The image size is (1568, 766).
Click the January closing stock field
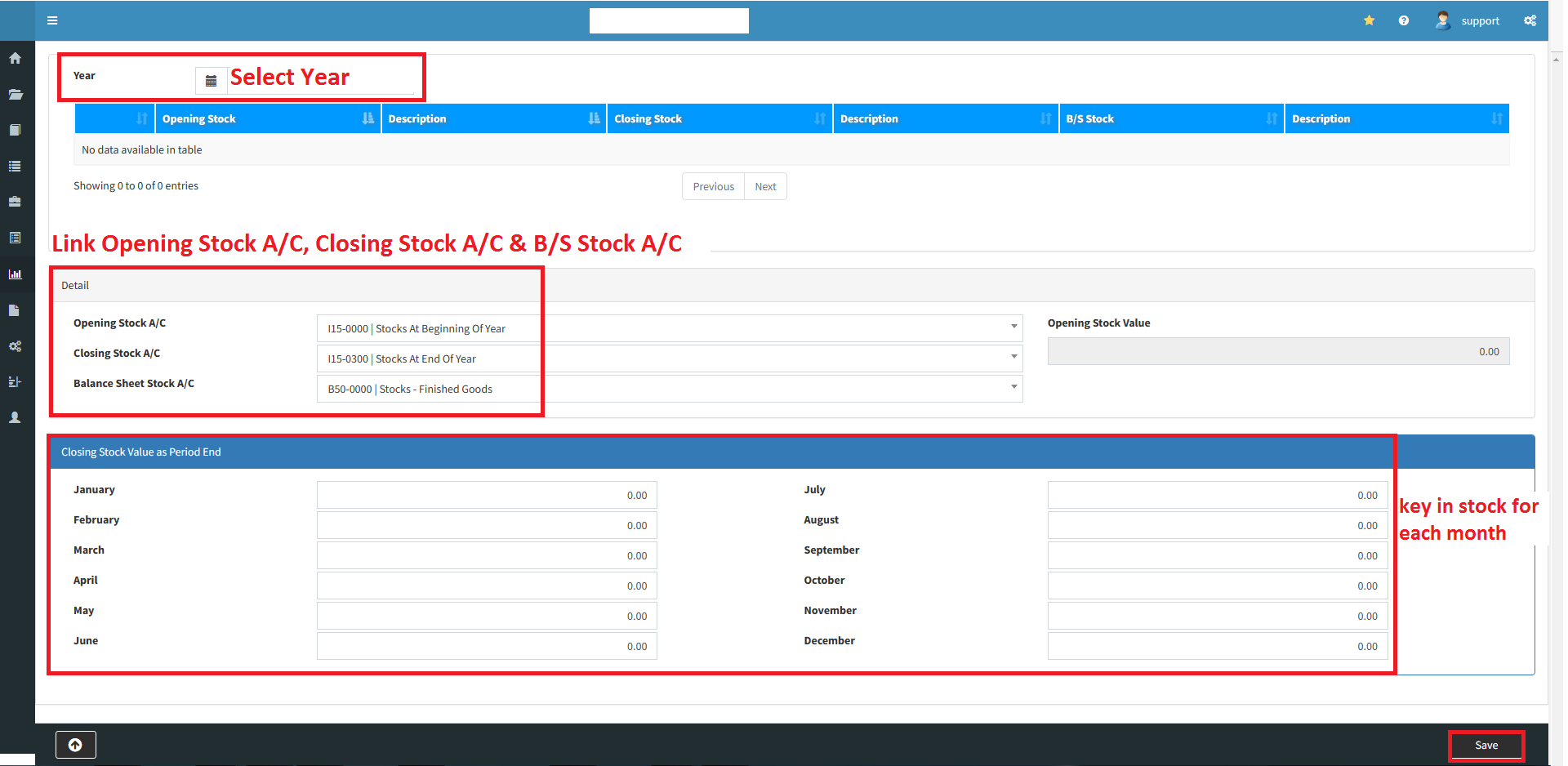point(487,496)
